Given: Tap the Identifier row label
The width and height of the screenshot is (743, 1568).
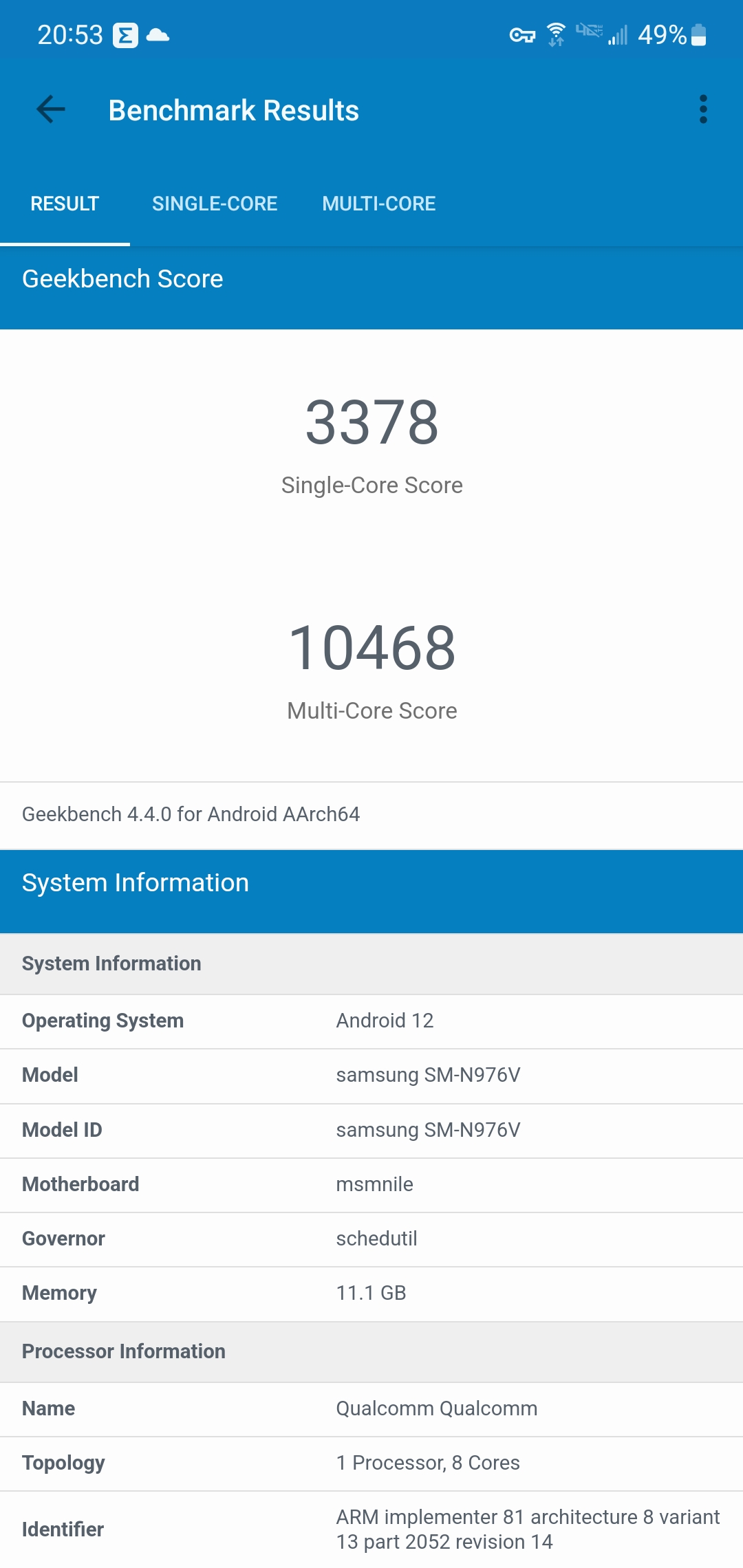Looking at the screenshot, I should pos(63,1529).
